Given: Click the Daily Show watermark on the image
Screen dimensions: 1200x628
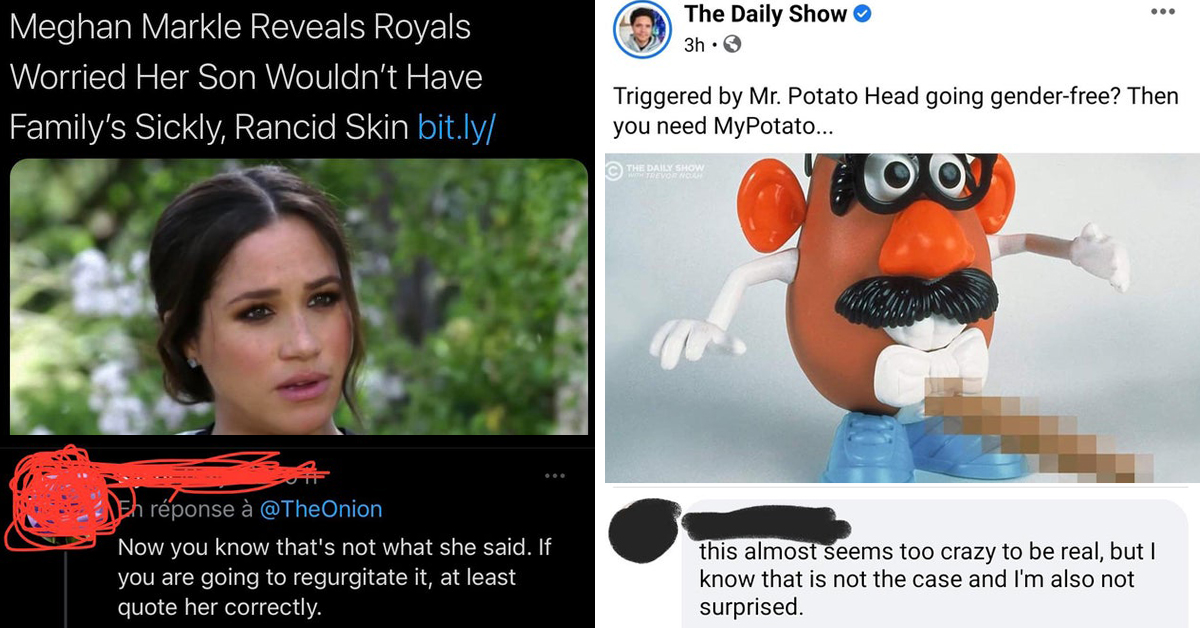Looking at the screenshot, I should point(662,173).
